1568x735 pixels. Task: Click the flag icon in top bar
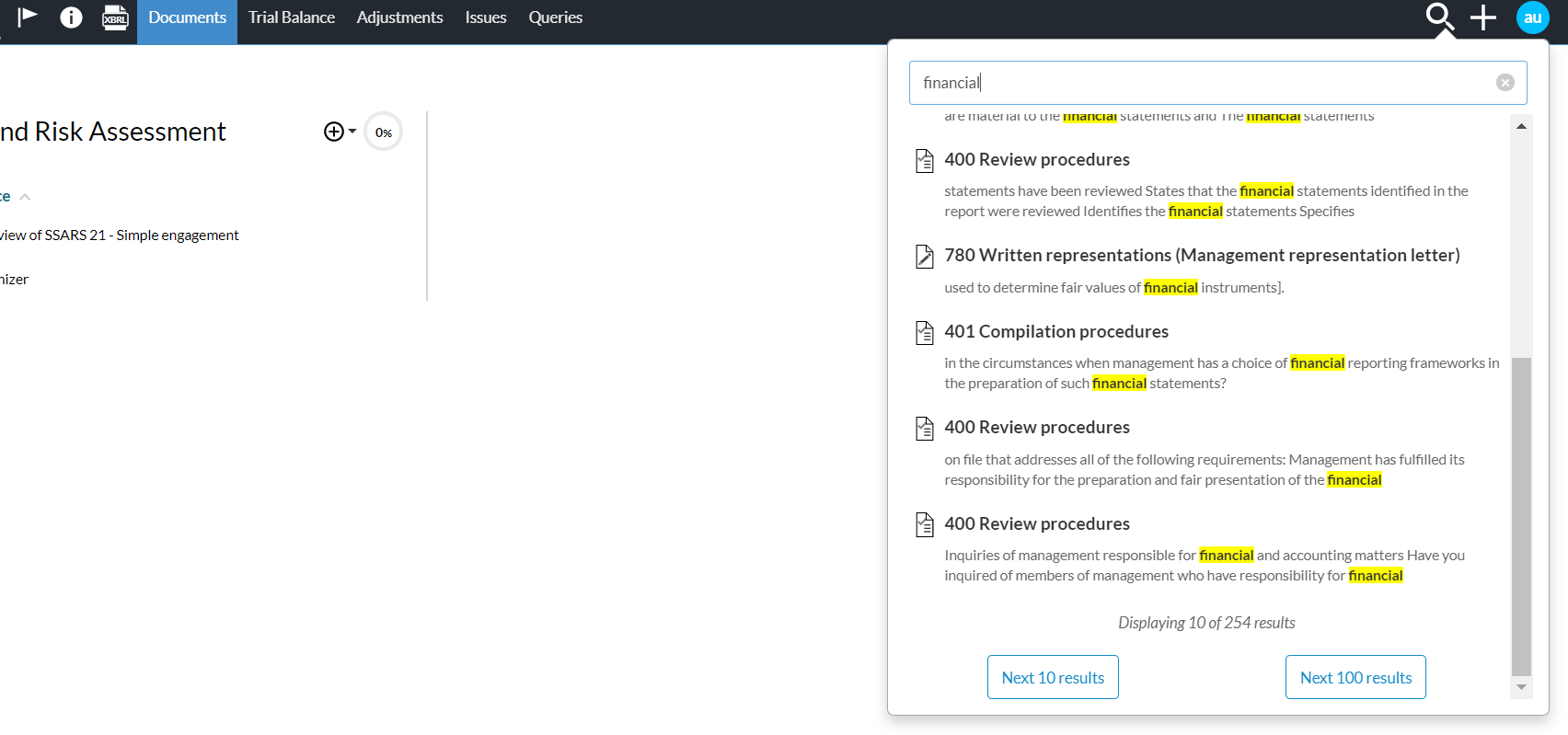click(28, 17)
